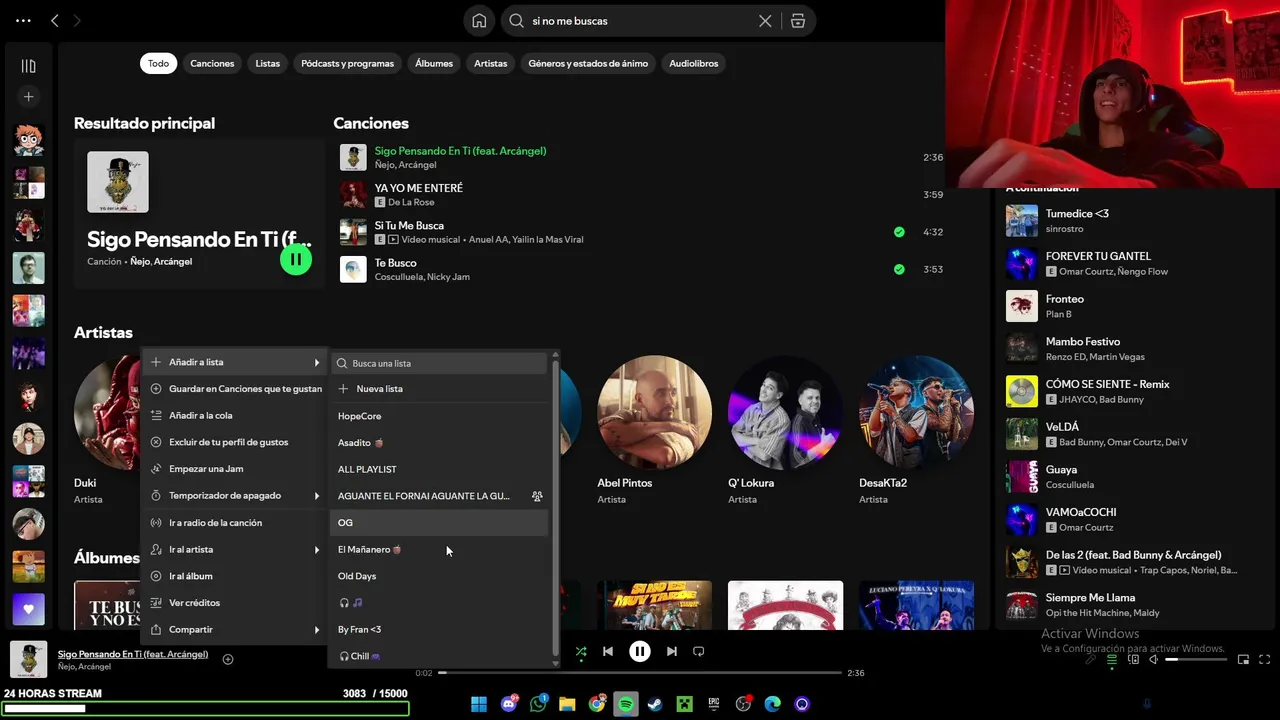Choose Añadir a la cola

[x=235, y=415]
